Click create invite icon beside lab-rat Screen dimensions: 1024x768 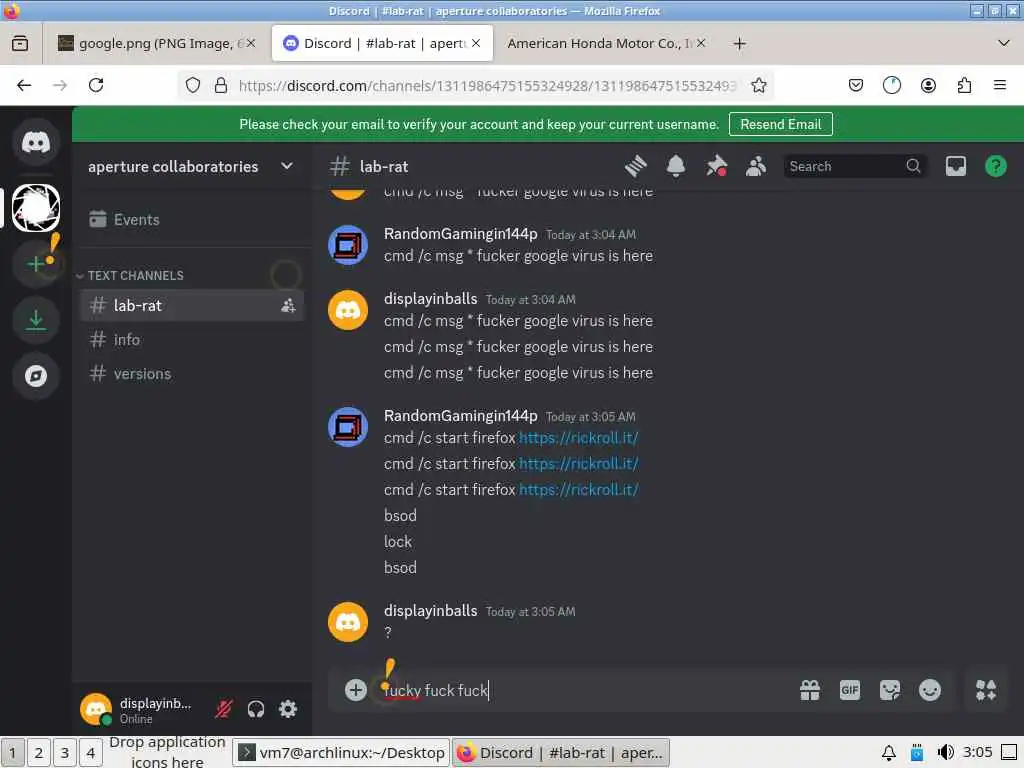tap(288, 305)
